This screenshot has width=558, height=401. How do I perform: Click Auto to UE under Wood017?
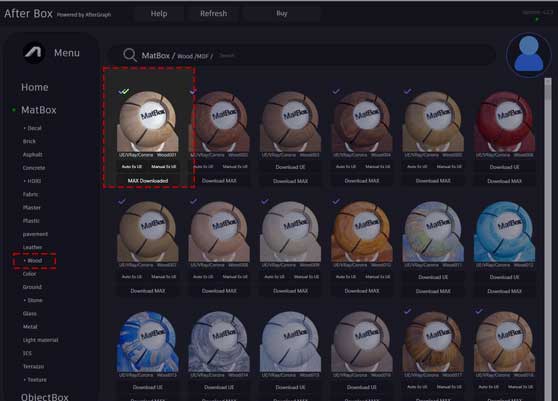(x=417, y=387)
